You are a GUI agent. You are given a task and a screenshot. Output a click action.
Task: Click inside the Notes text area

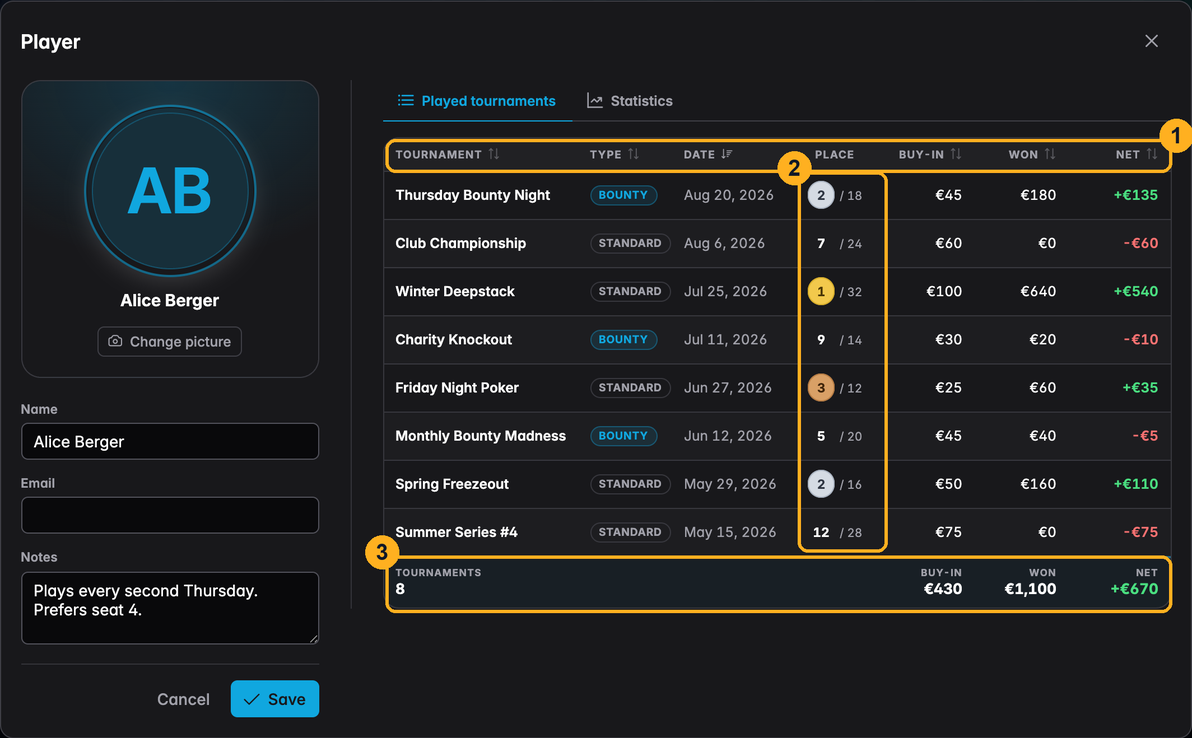click(170, 608)
